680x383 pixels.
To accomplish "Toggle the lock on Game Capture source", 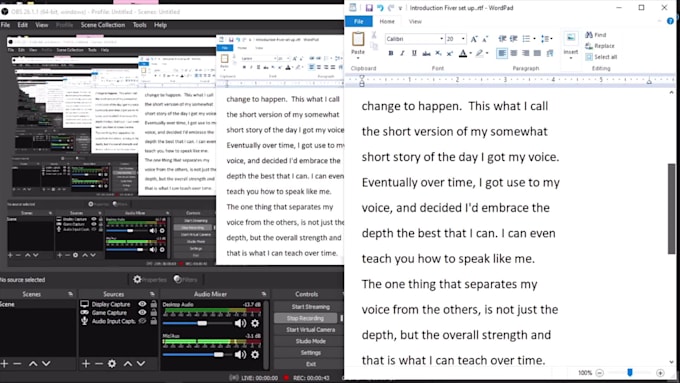I will pyautogui.click(x=154, y=312).
